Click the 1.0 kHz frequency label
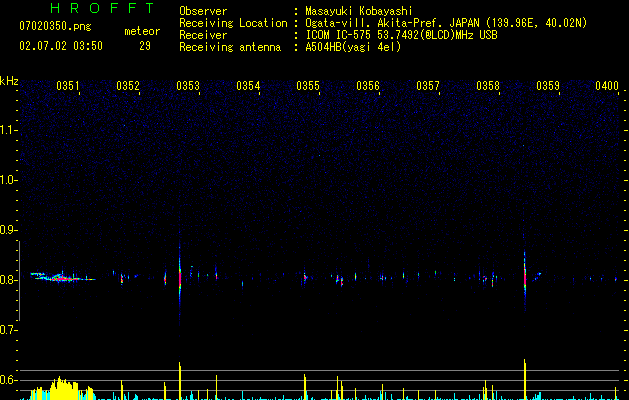The height and width of the screenshot is (400, 629). [8, 180]
